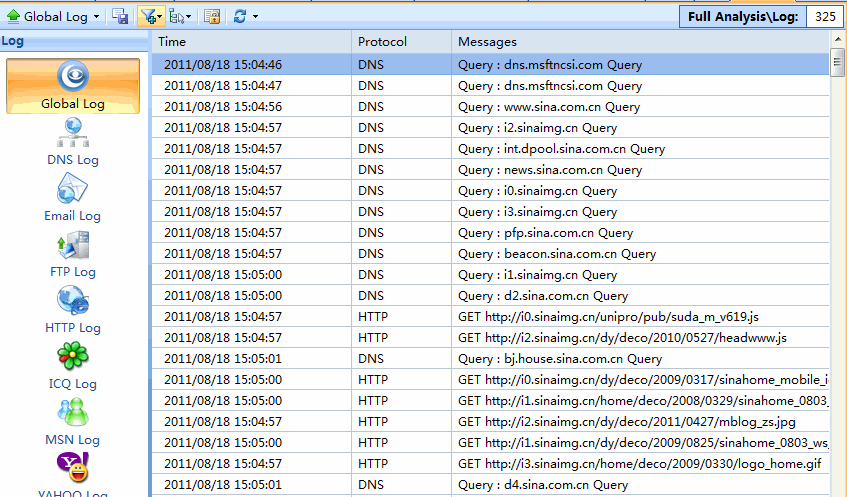Sort by the Messages column header

640,42
